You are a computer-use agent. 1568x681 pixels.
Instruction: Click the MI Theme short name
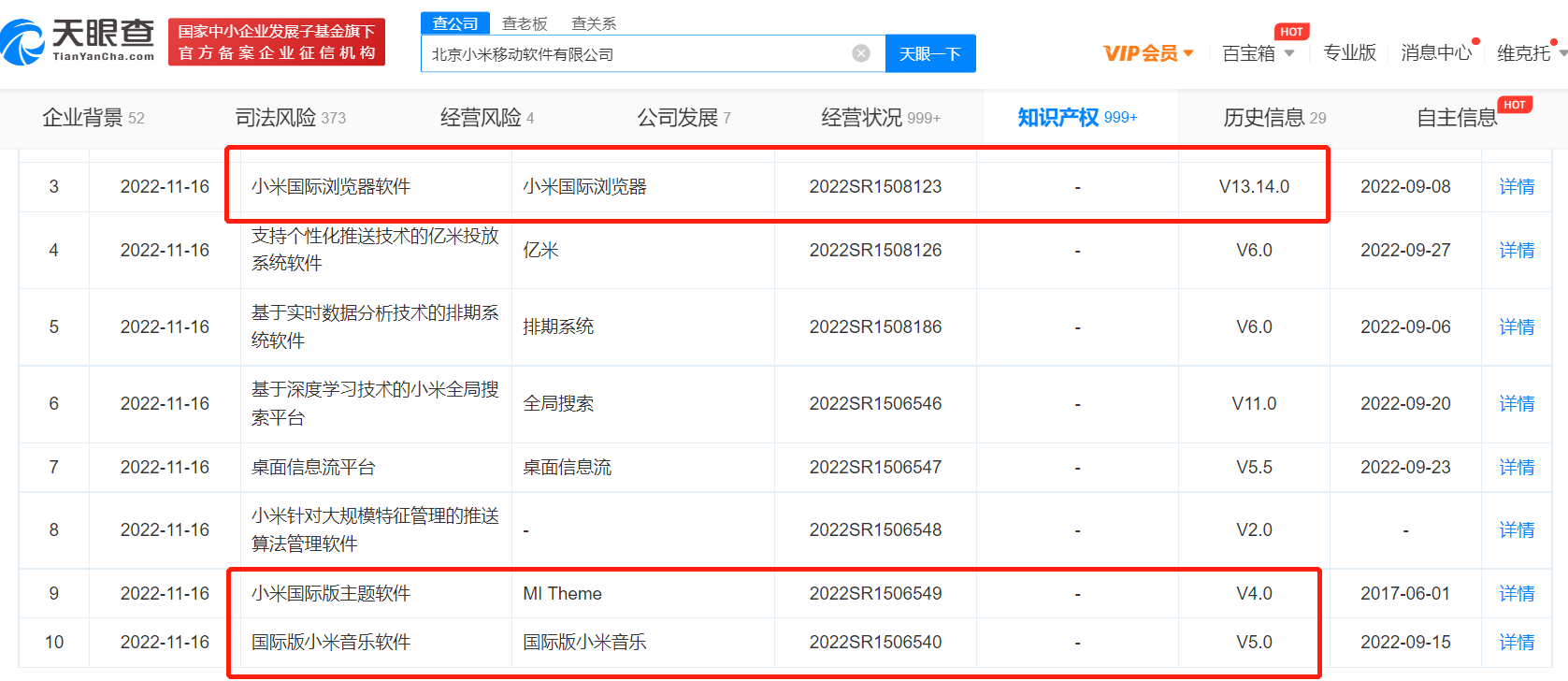click(562, 593)
